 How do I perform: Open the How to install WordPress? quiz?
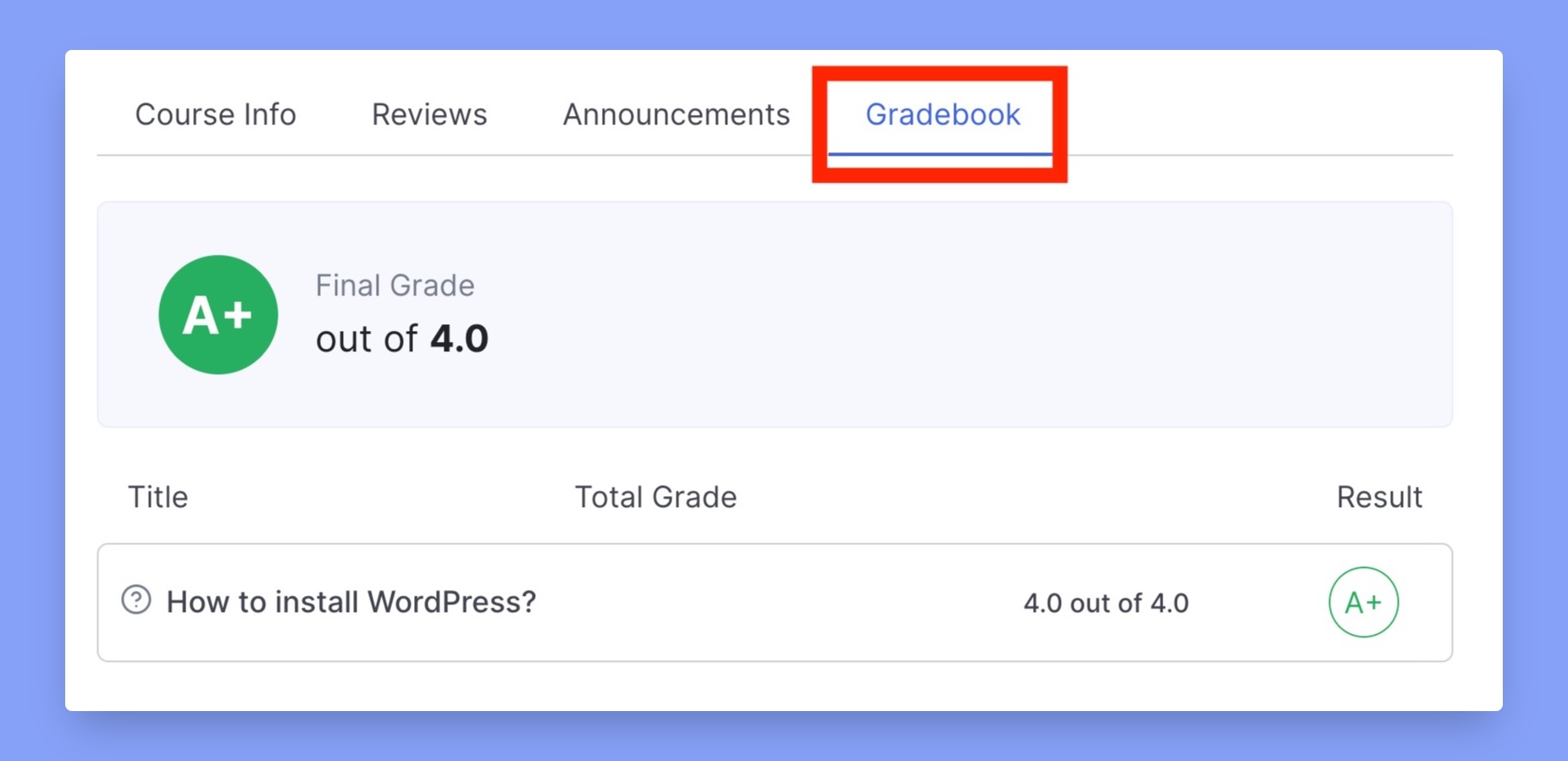(x=351, y=602)
